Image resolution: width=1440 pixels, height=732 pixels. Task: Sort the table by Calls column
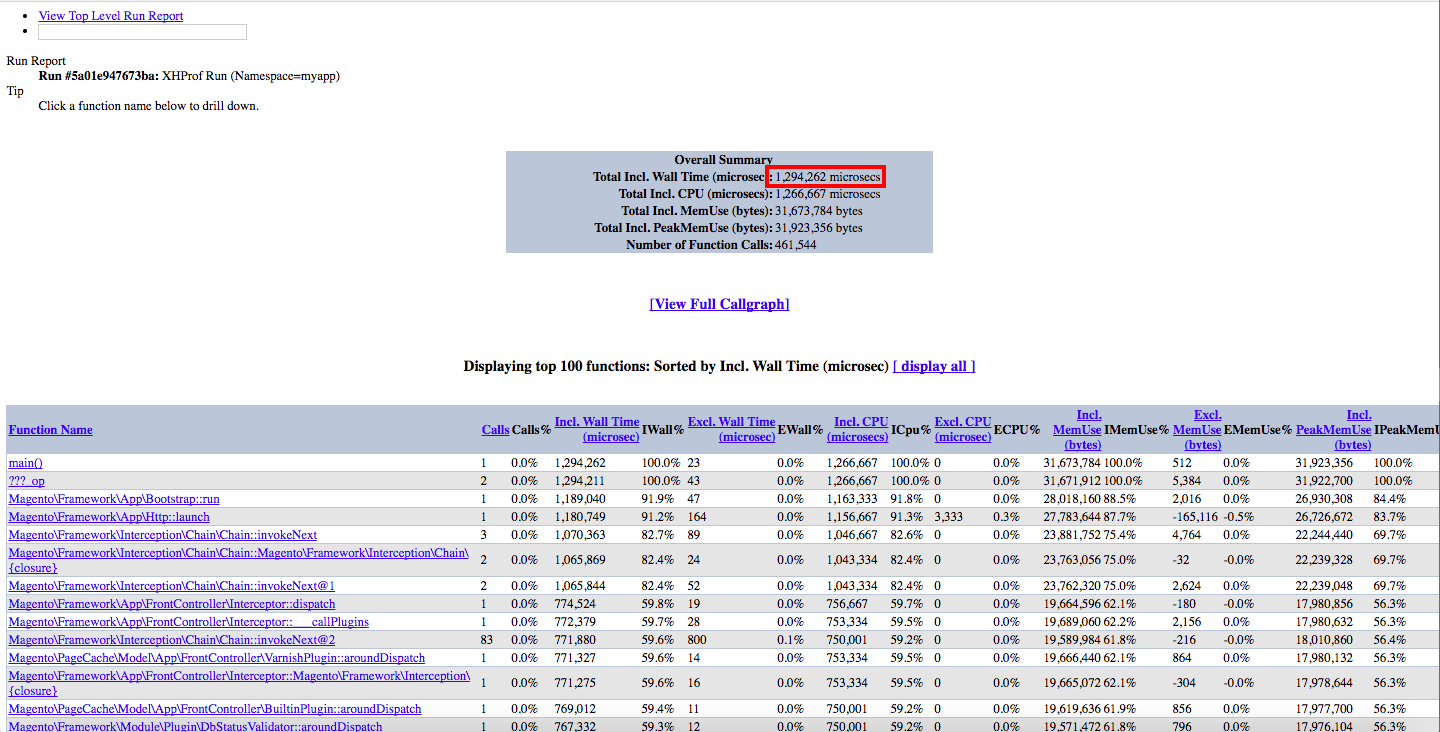[495, 430]
